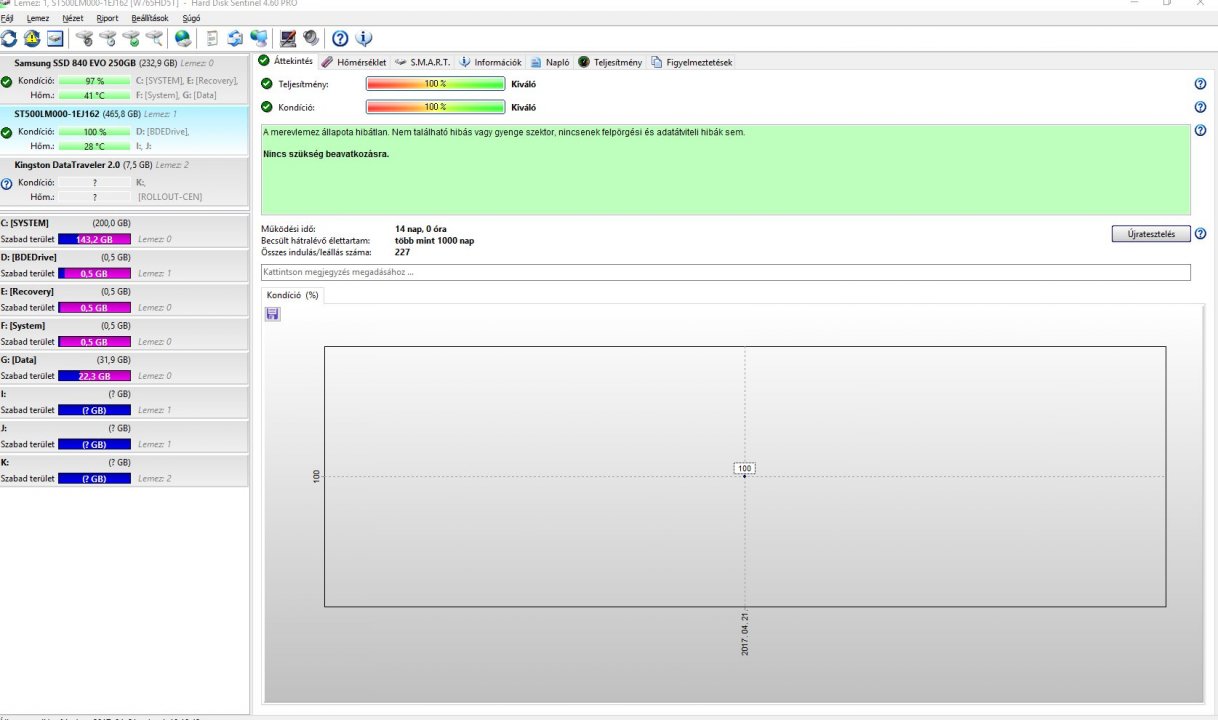This screenshot has width=1218, height=720.
Task: Click the speaker sound icon in toolbar
Action: (311, 39)
